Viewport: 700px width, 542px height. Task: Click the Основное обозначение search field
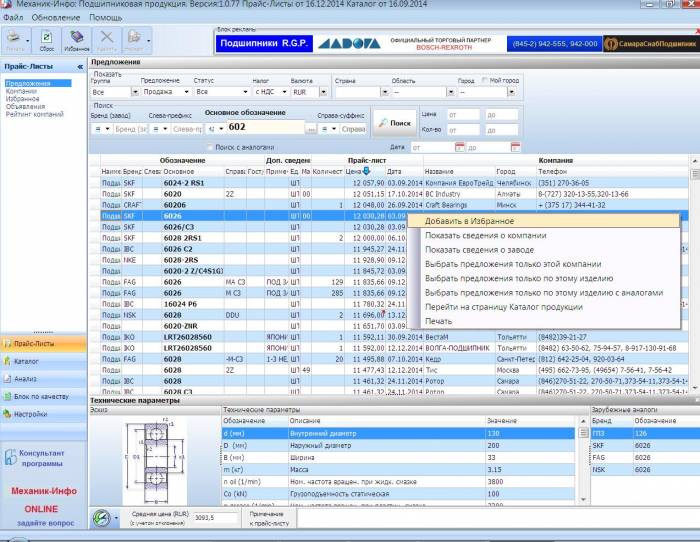point(264,127)
